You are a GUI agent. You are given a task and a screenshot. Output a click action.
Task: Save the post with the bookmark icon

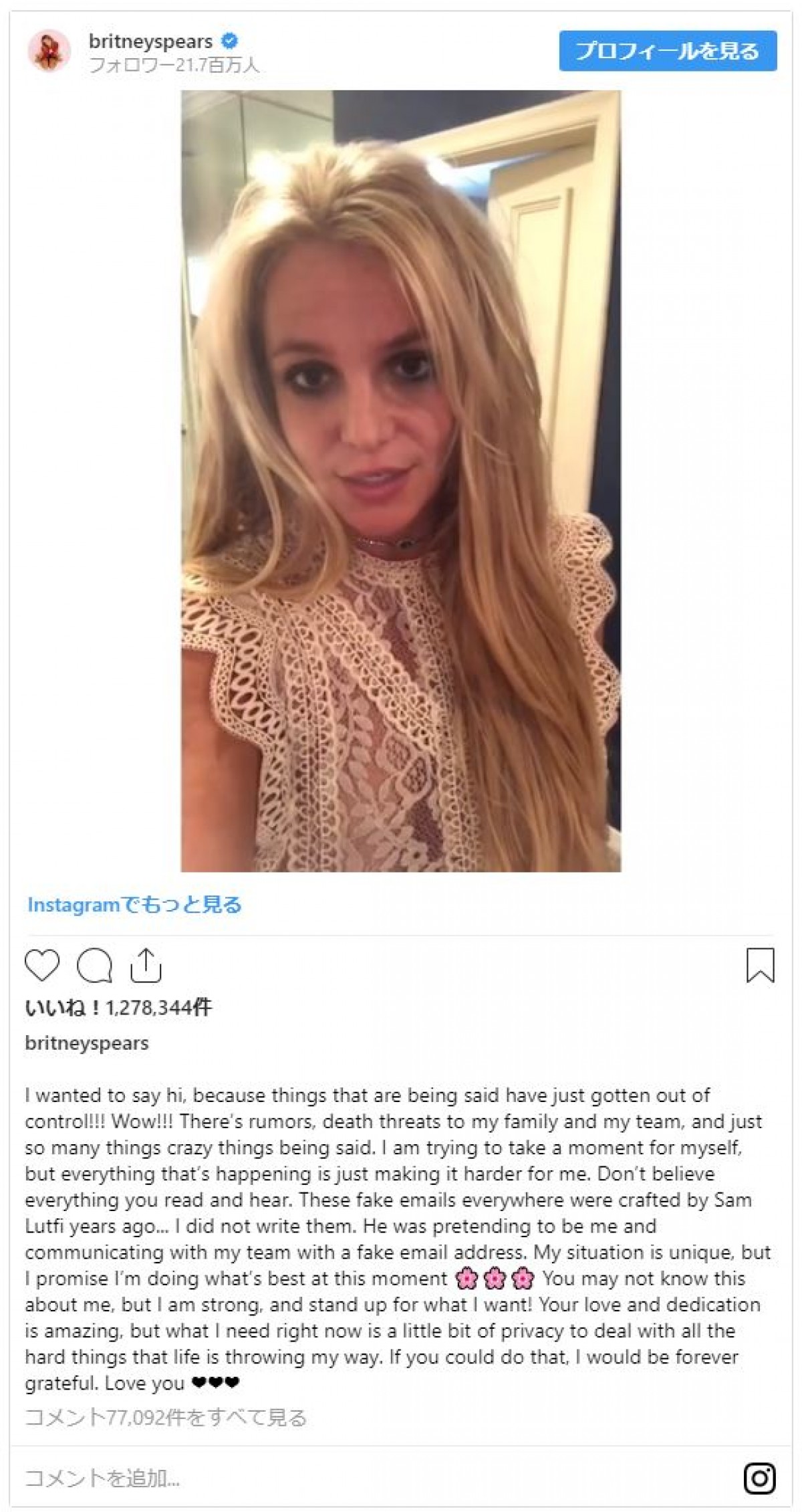760,966
